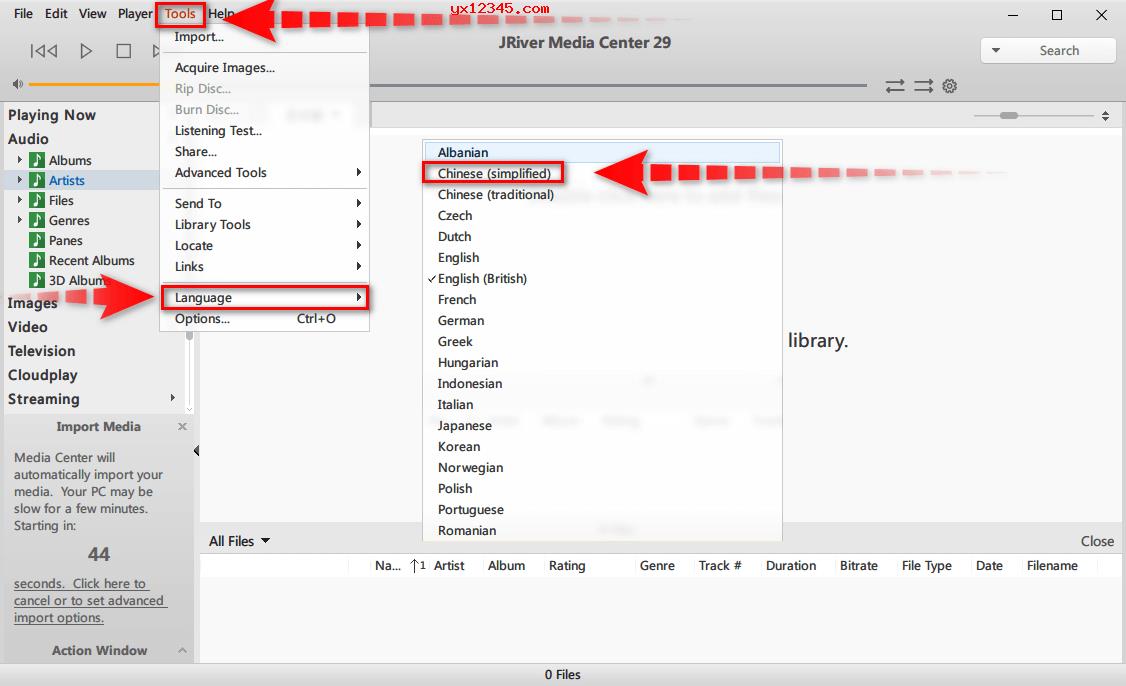
Task: Click the thumbnail size stepper arrows
Action: tap(1105, 116)
